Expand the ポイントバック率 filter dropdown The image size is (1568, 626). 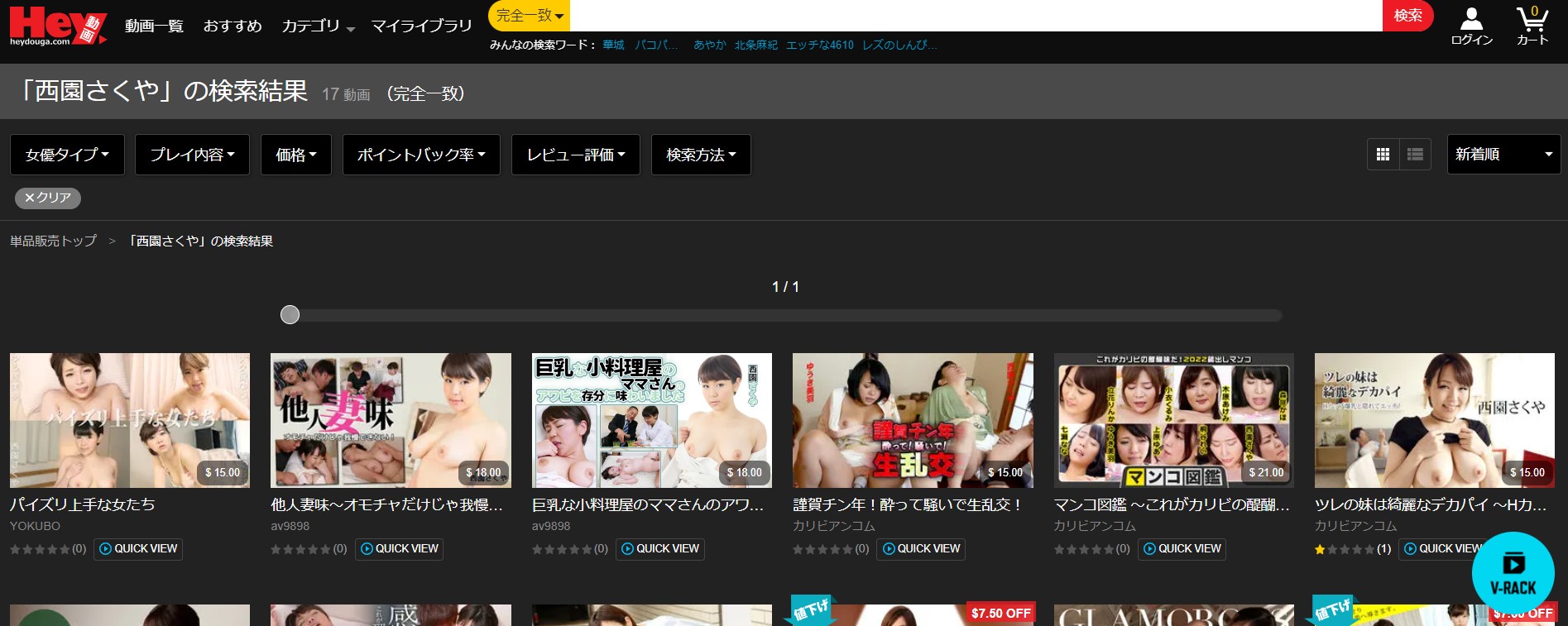click(421, 155)
